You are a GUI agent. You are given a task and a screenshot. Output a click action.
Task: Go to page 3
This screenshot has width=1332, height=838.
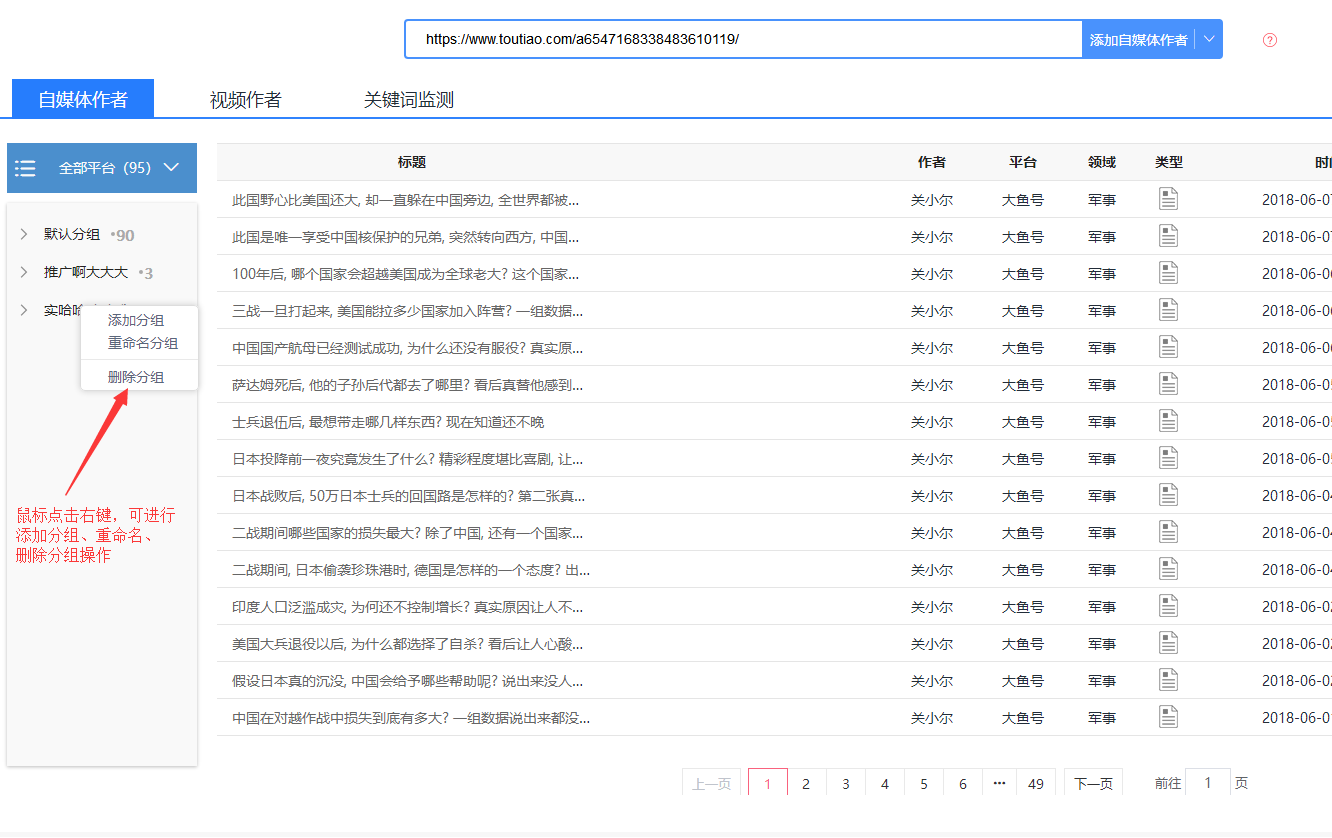[x=845, y=784]
